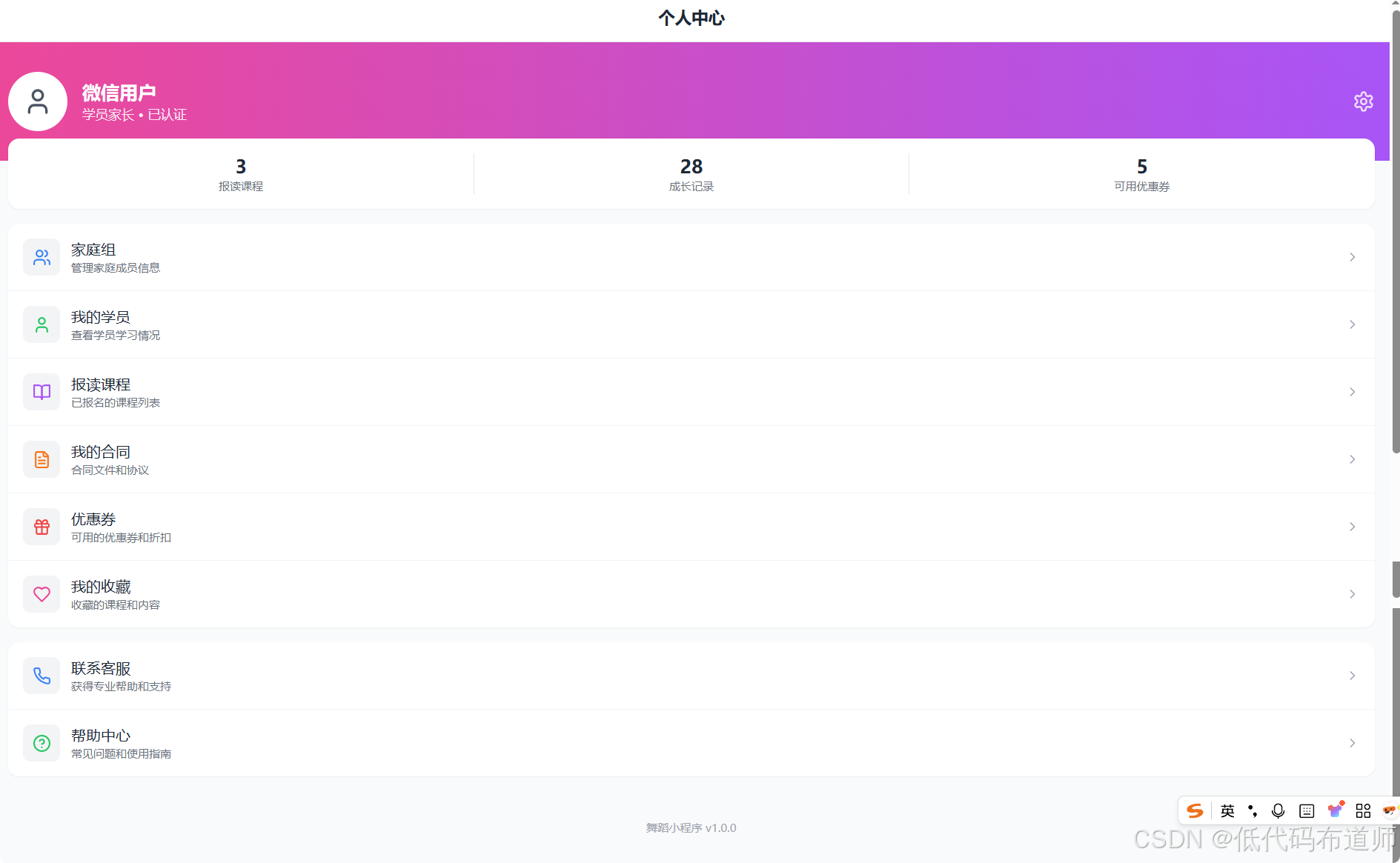This screenshot has height=863, width=1400.
Task: Click the 个人中心 page title
Action: 691,18
